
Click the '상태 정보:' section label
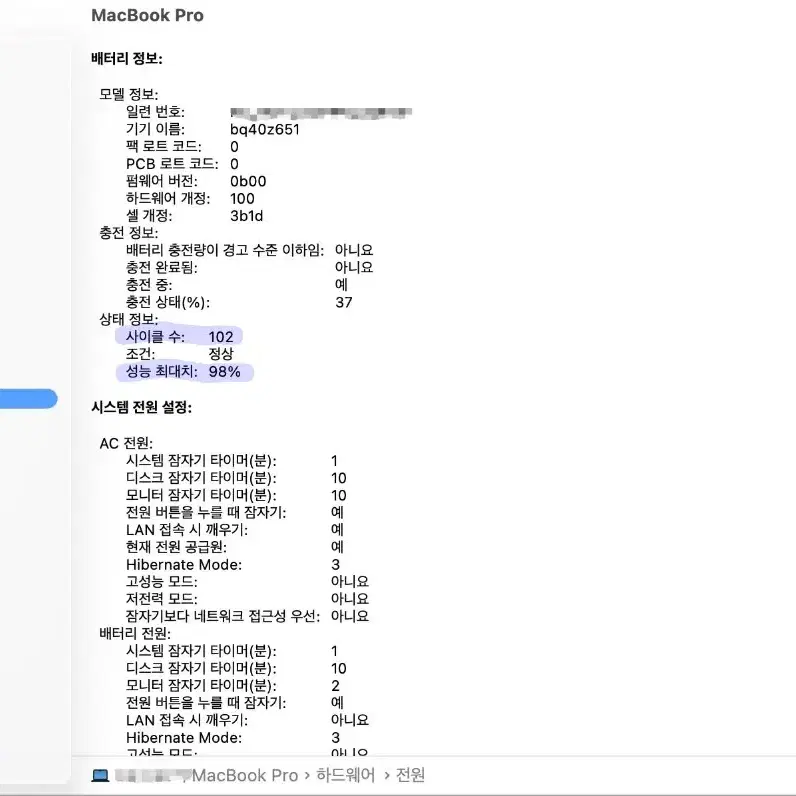[129, 319]
